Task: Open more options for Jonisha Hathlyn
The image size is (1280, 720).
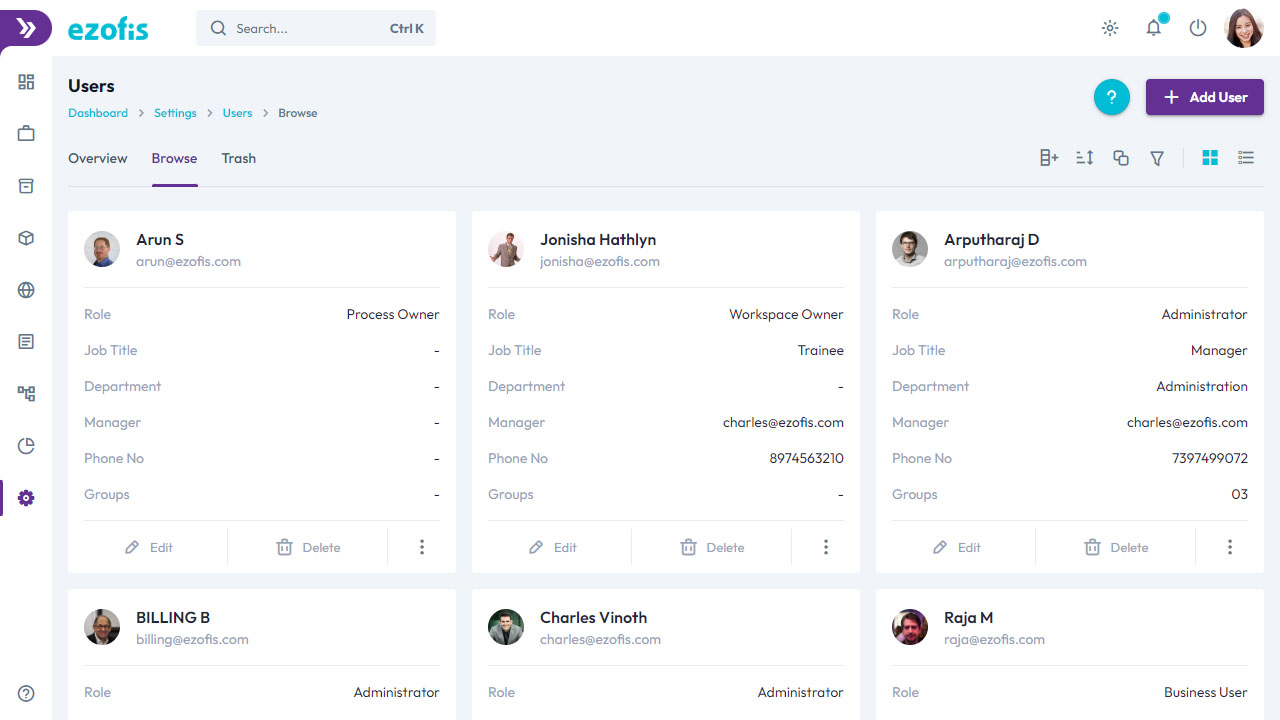Action: click(826, 547)
